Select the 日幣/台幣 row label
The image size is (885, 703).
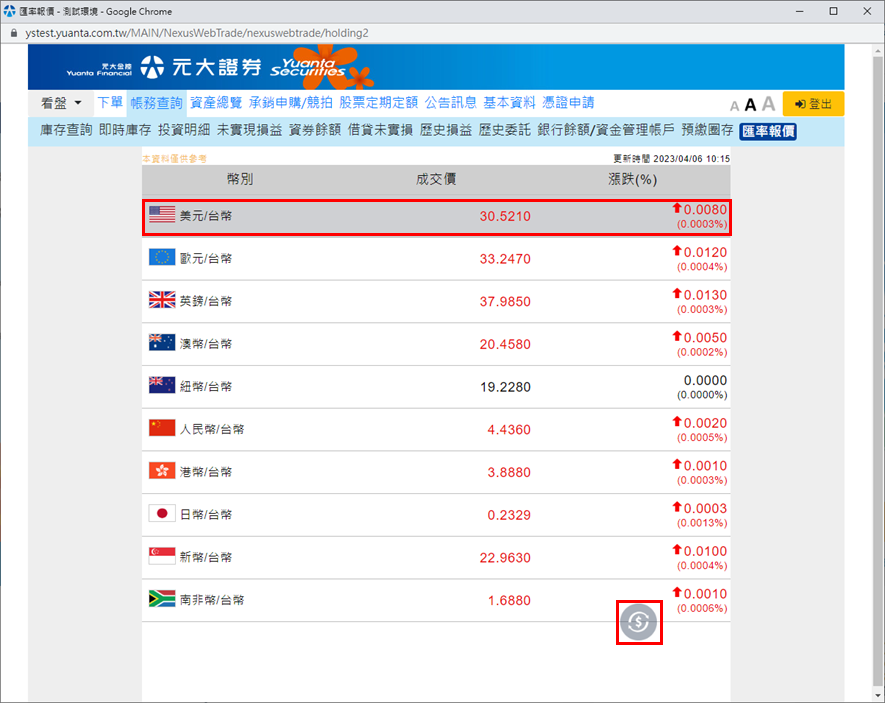[x=206, y=515]
